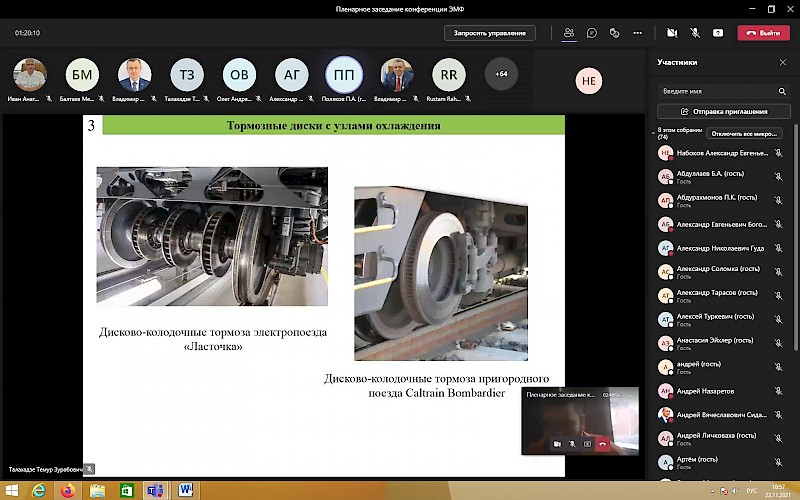
Task: Open Firefox from the taskbar
Action: 68,490
